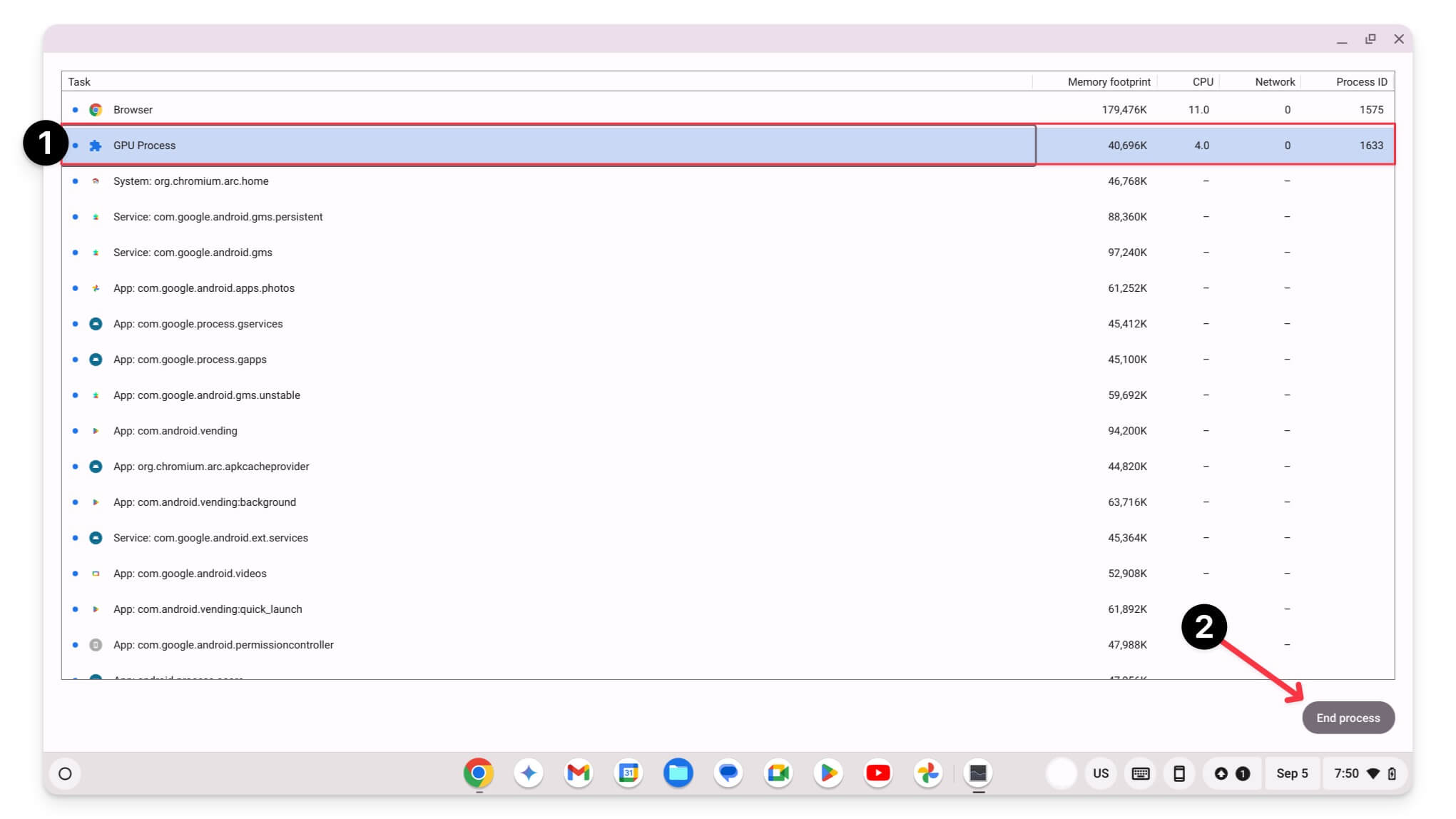Click the End process button
1456x819 pixels.
(x=1348, y=718)
